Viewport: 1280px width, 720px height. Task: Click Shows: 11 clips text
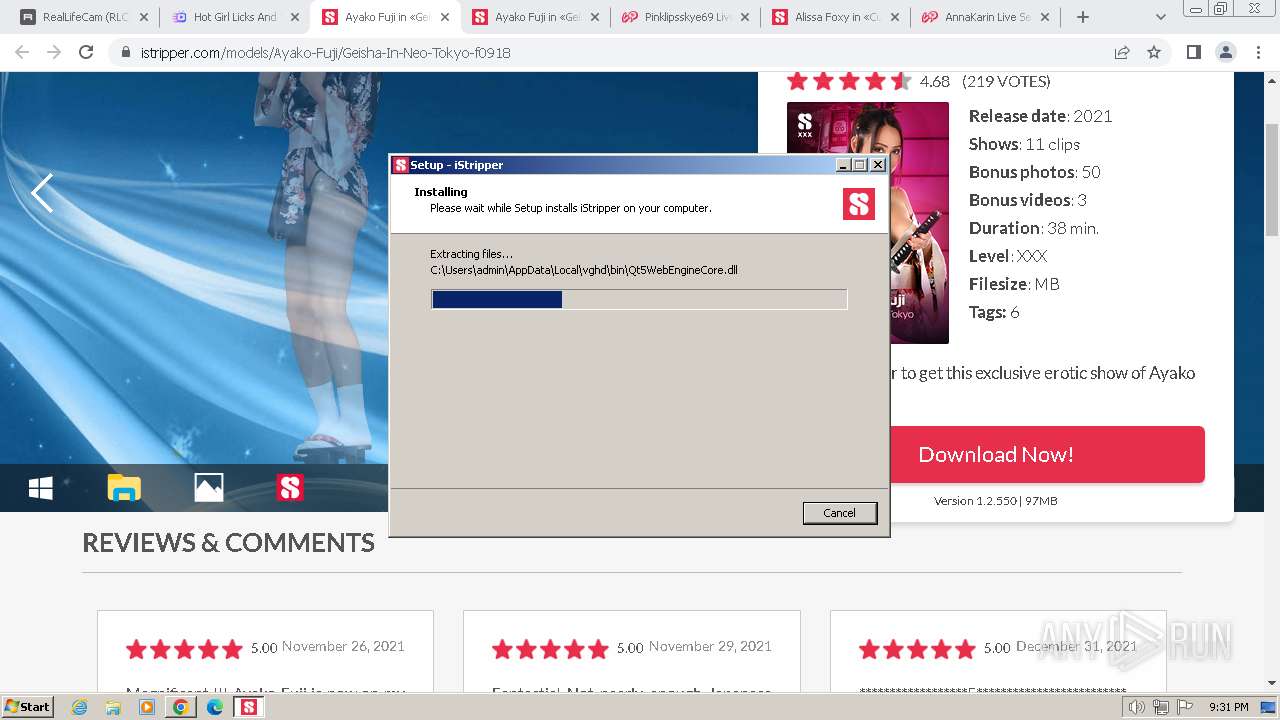coord(1024,144)
